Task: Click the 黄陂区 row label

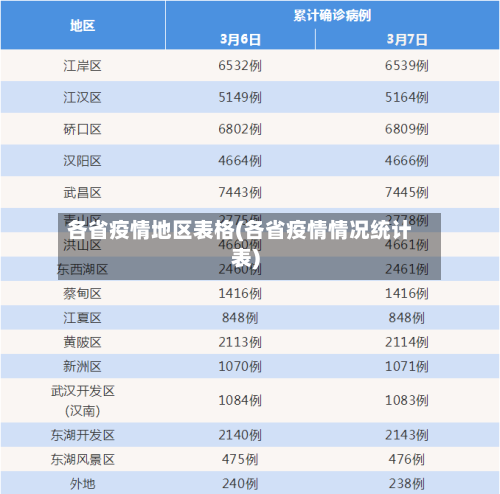Action: click(82, 342)
